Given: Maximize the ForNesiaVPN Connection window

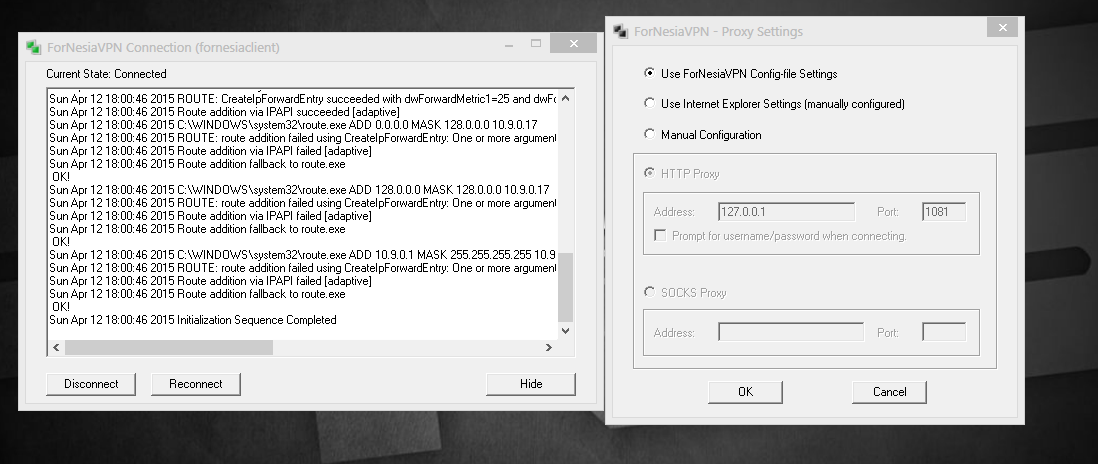Looking at the screenshot, I should point(536,44).
